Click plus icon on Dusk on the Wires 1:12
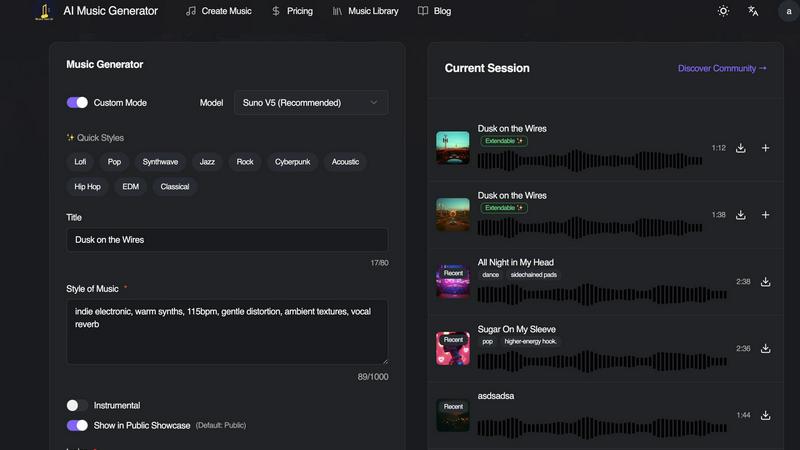Viewport: 800px width, 450px height. point(765,148)
